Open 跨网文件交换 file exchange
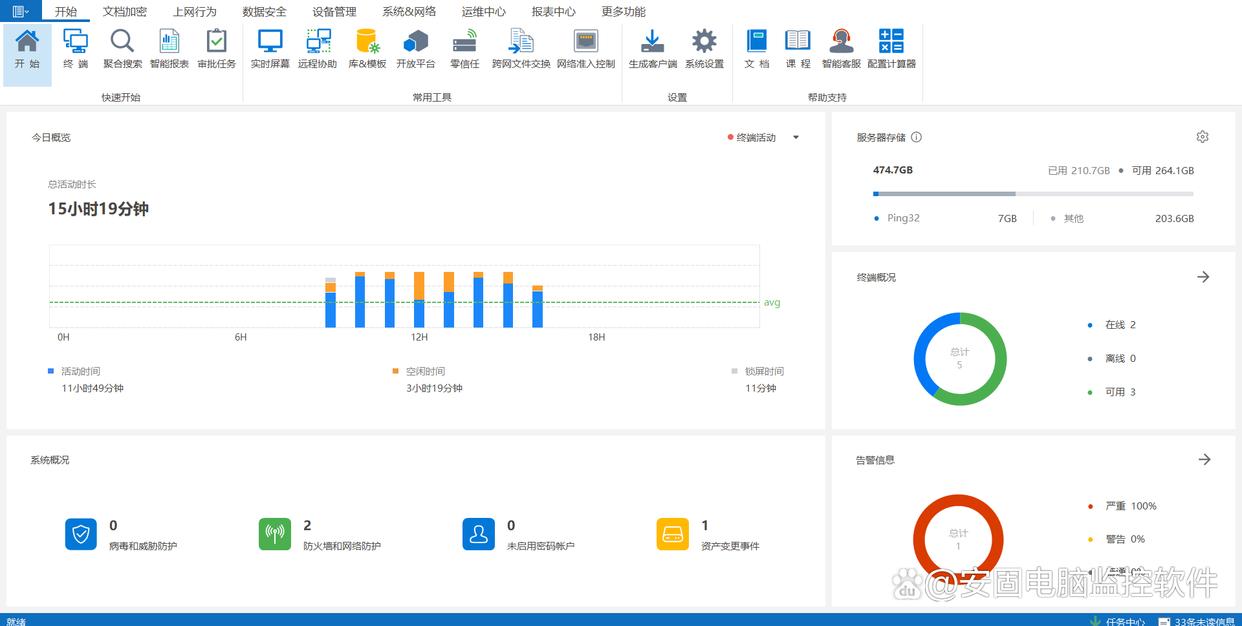The width and height of the screenshot is (1242, 626). click(x=521, y=48)
